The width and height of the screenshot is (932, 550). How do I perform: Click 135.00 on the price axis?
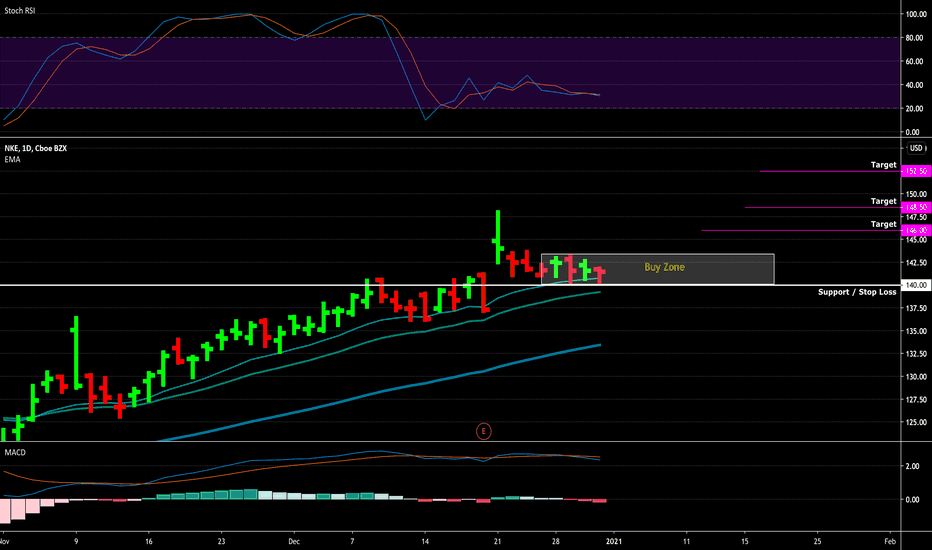pos(916,331)
